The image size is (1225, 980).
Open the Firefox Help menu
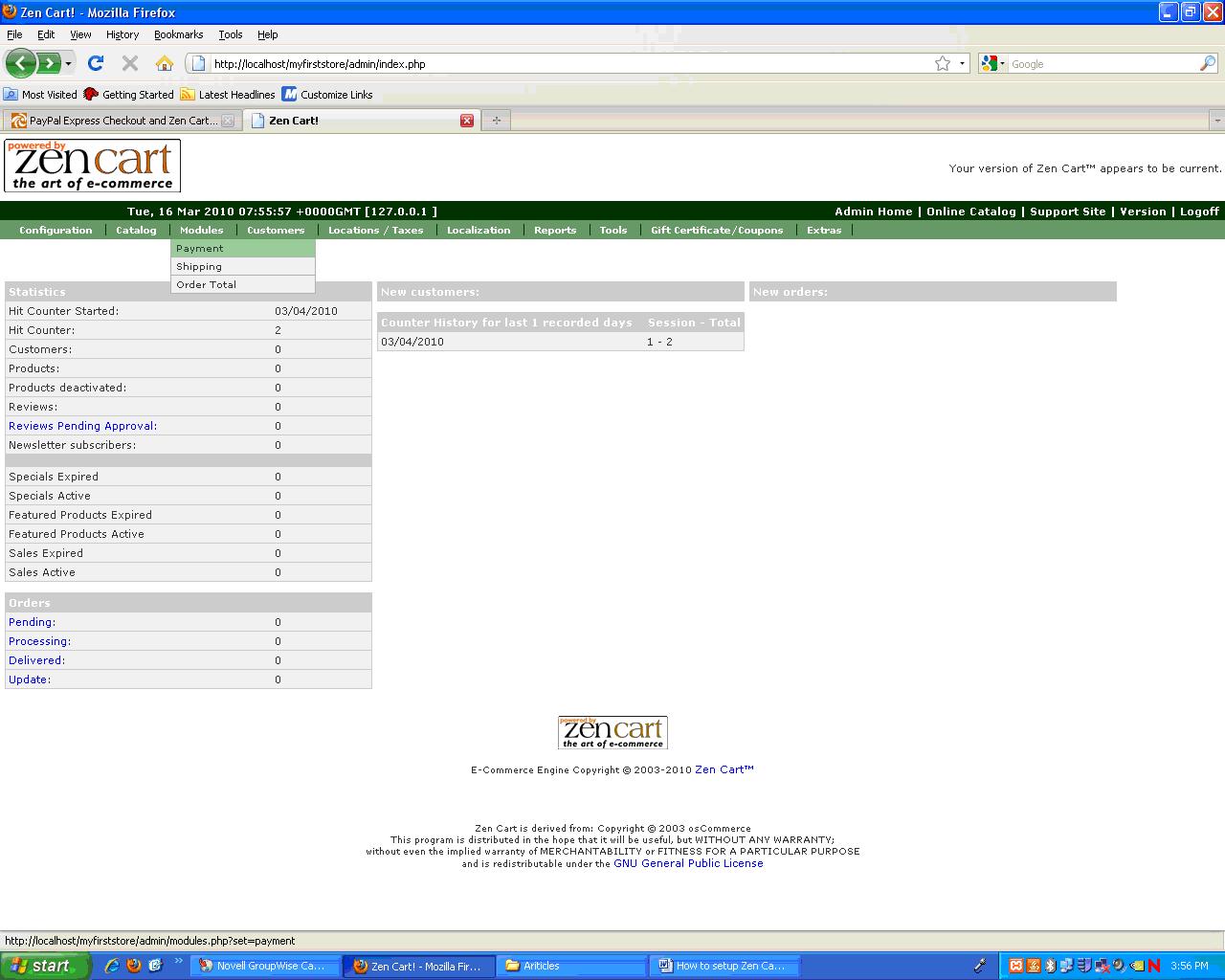pyautogui.click(x=268, y=34)
